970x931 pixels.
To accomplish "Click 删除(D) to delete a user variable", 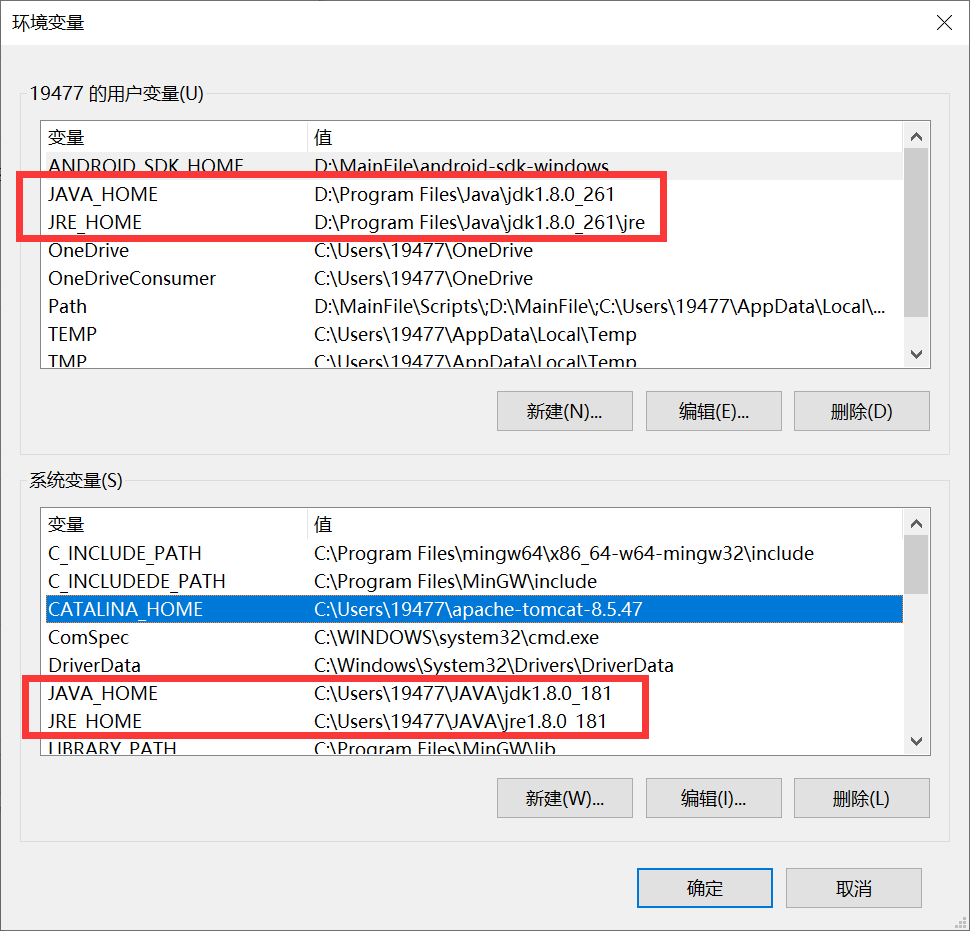I will click(861, 410).
